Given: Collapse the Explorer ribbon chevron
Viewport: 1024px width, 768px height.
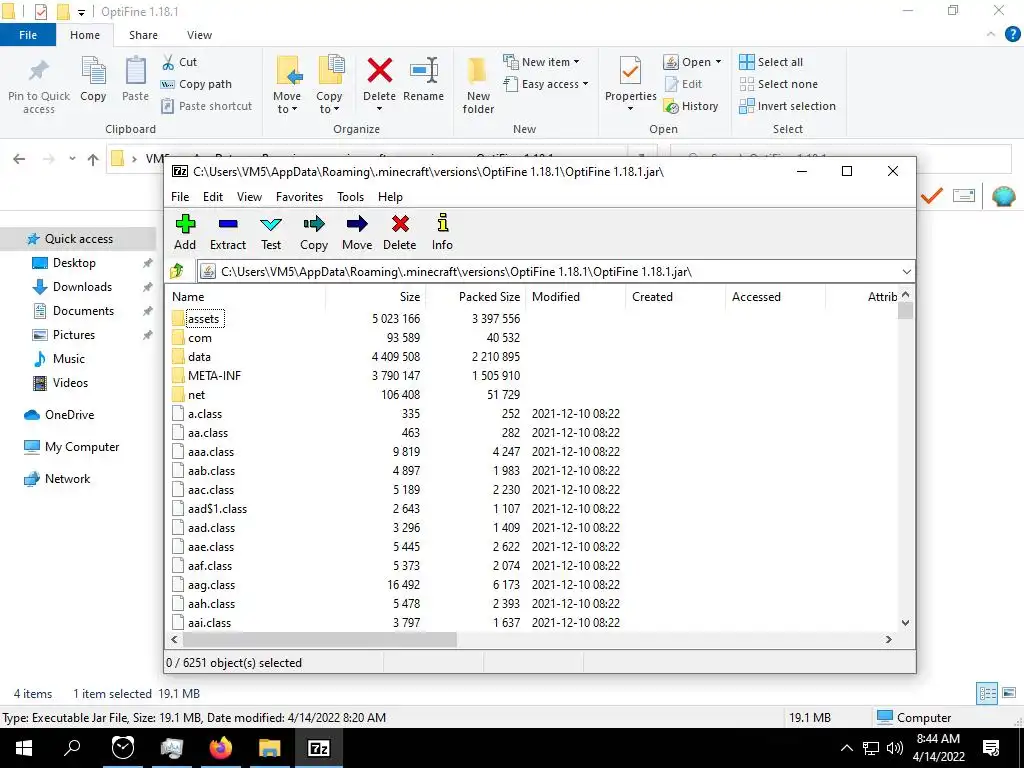Looking at the screenshot, I should point(991,35).
